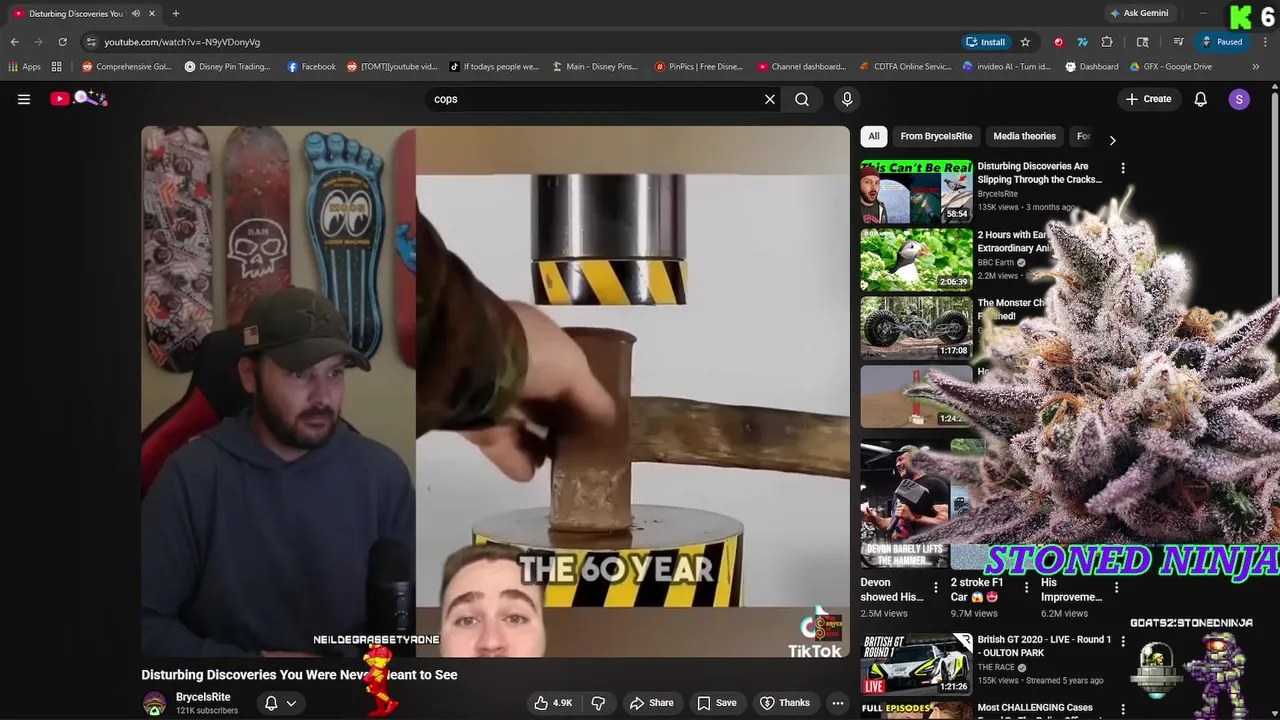
Task: Open Chrome three-dot menu
Action: [1264, 42]
